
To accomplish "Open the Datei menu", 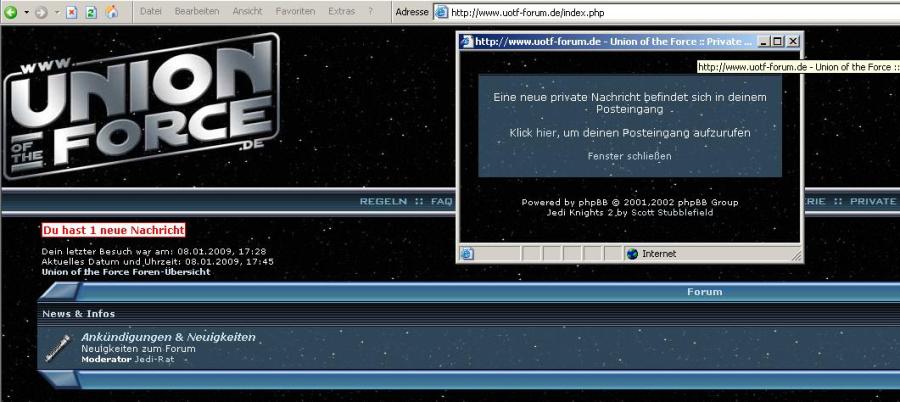I will [x=151, y=11].
